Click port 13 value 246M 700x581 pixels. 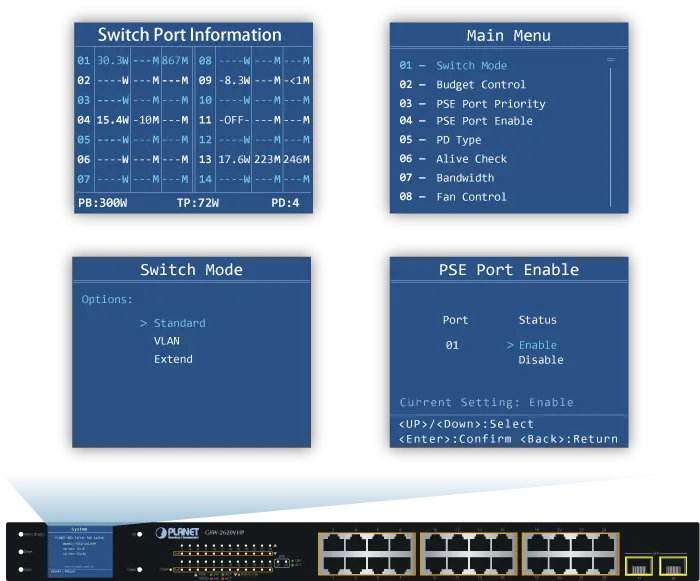(296, 159)
